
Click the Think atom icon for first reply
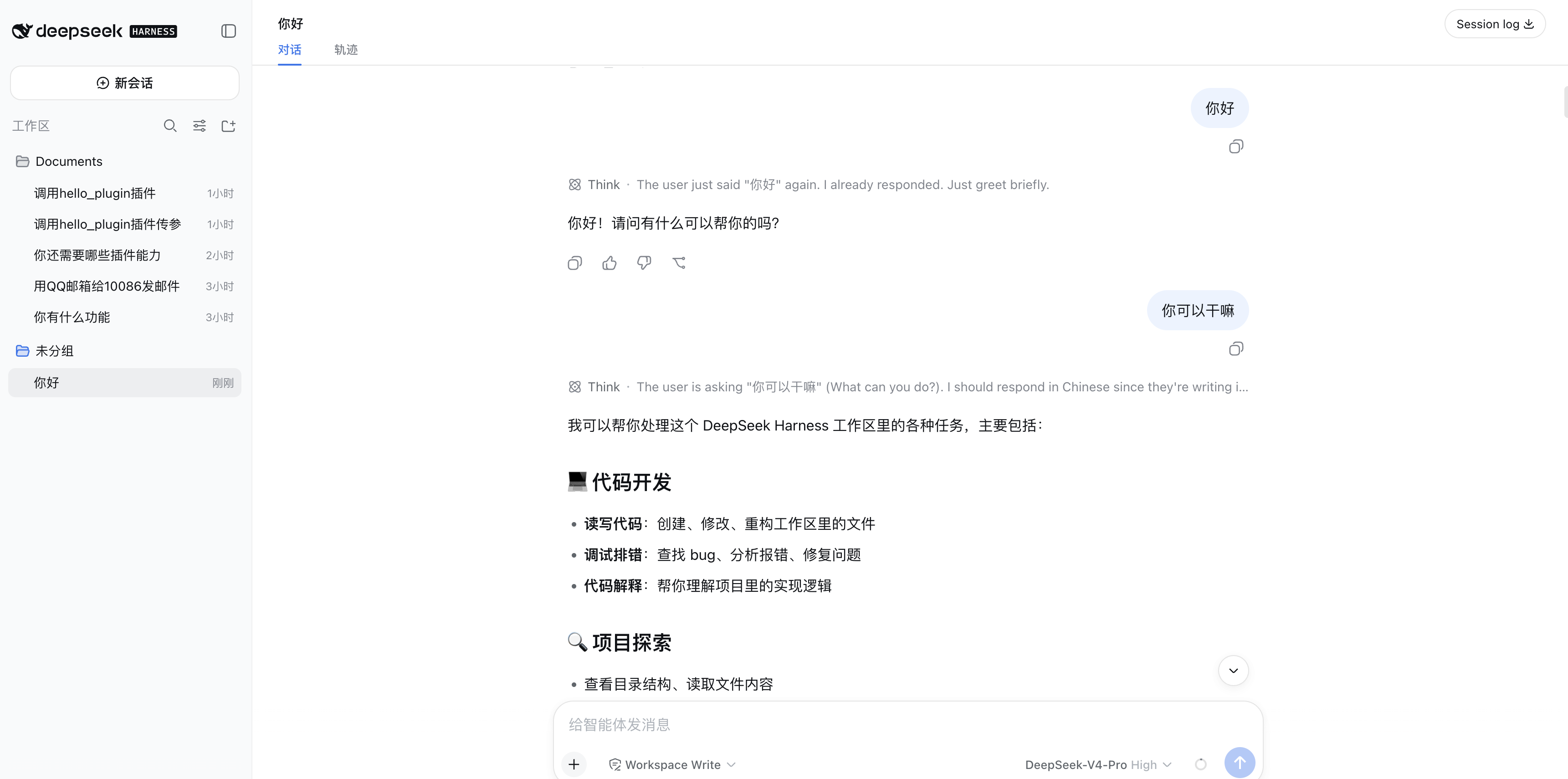click(574, 184)
